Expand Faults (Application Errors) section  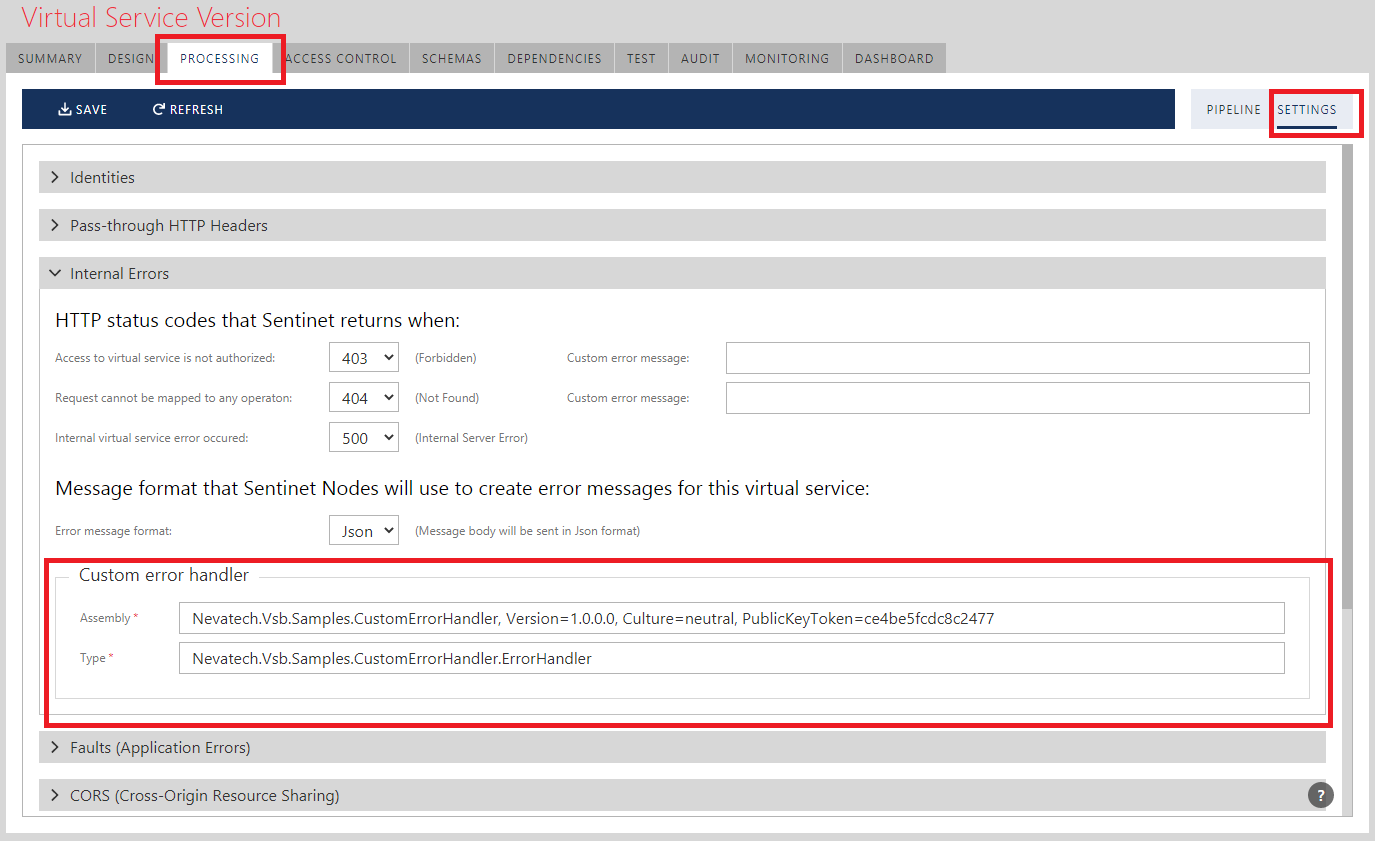(159, 747)
